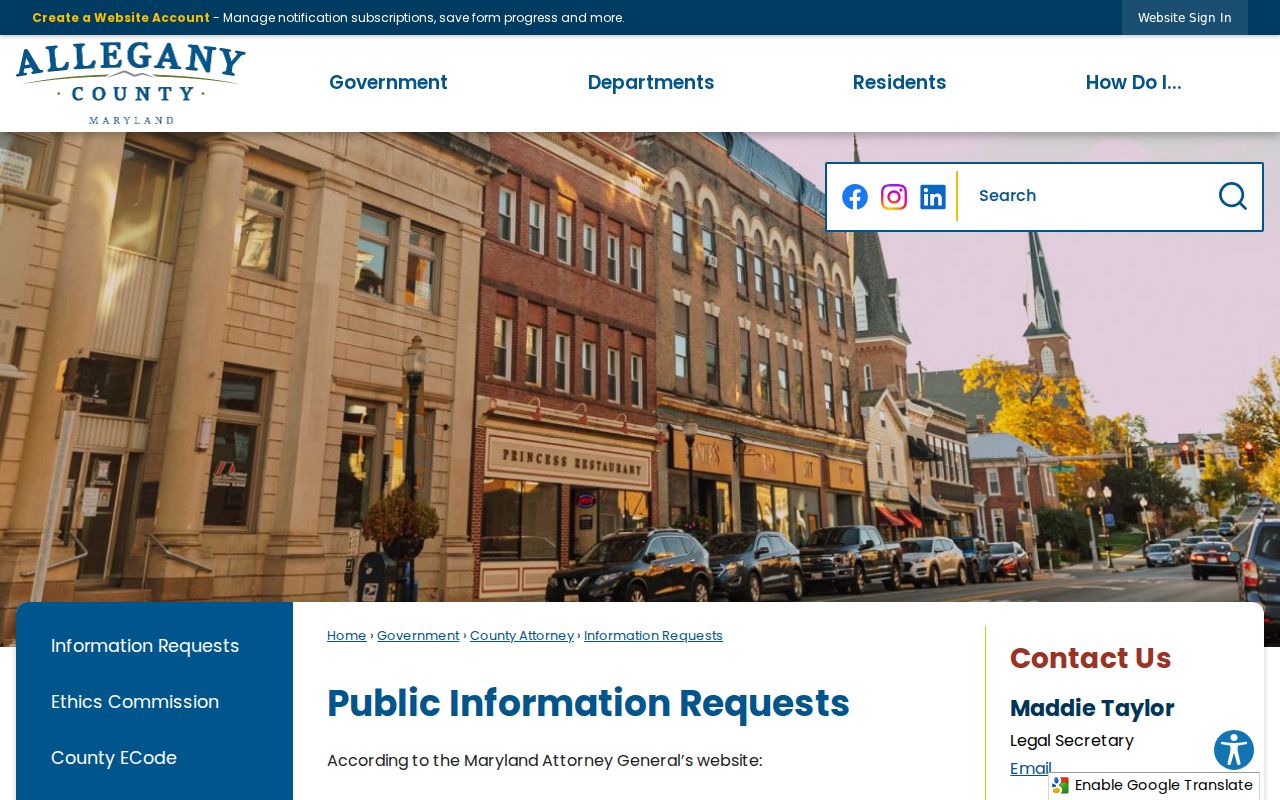1280x800 pixels.
Task: Click Enable Google Translate button
Action: [1154, 786]
